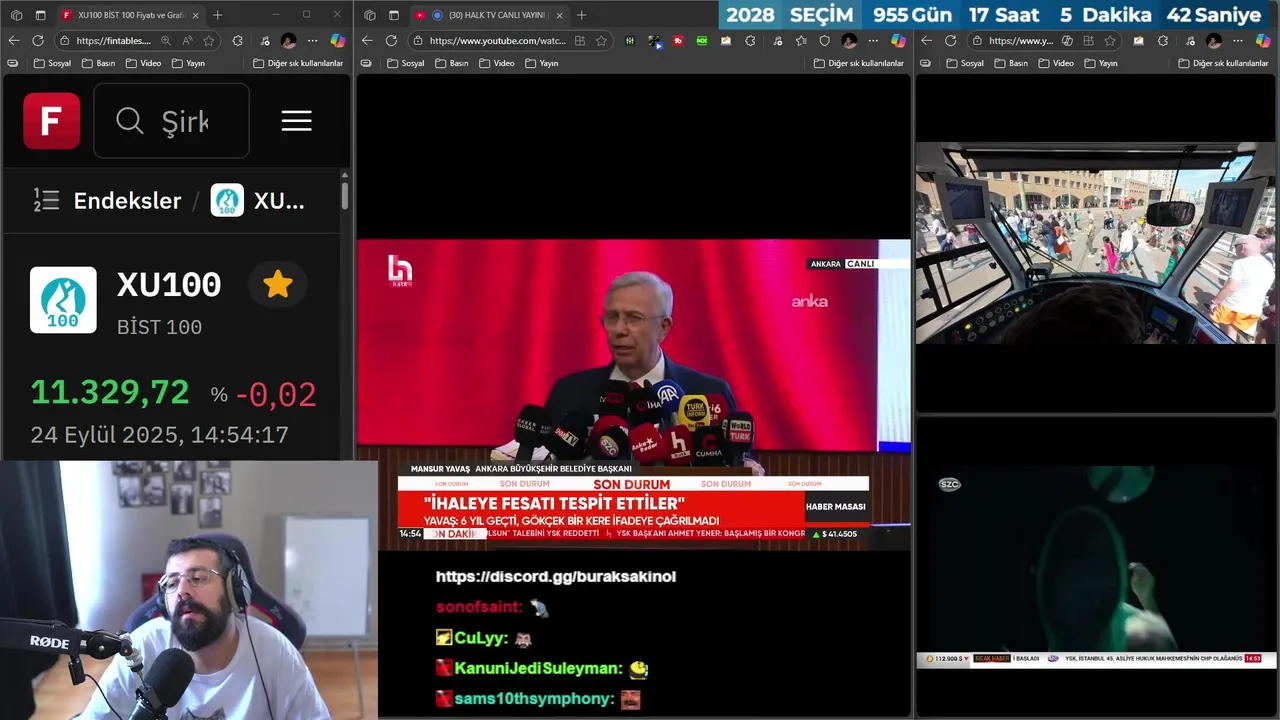Click chat username CuLyy
This screenshot has width=1280, height=720.
[x=480, y=638]
